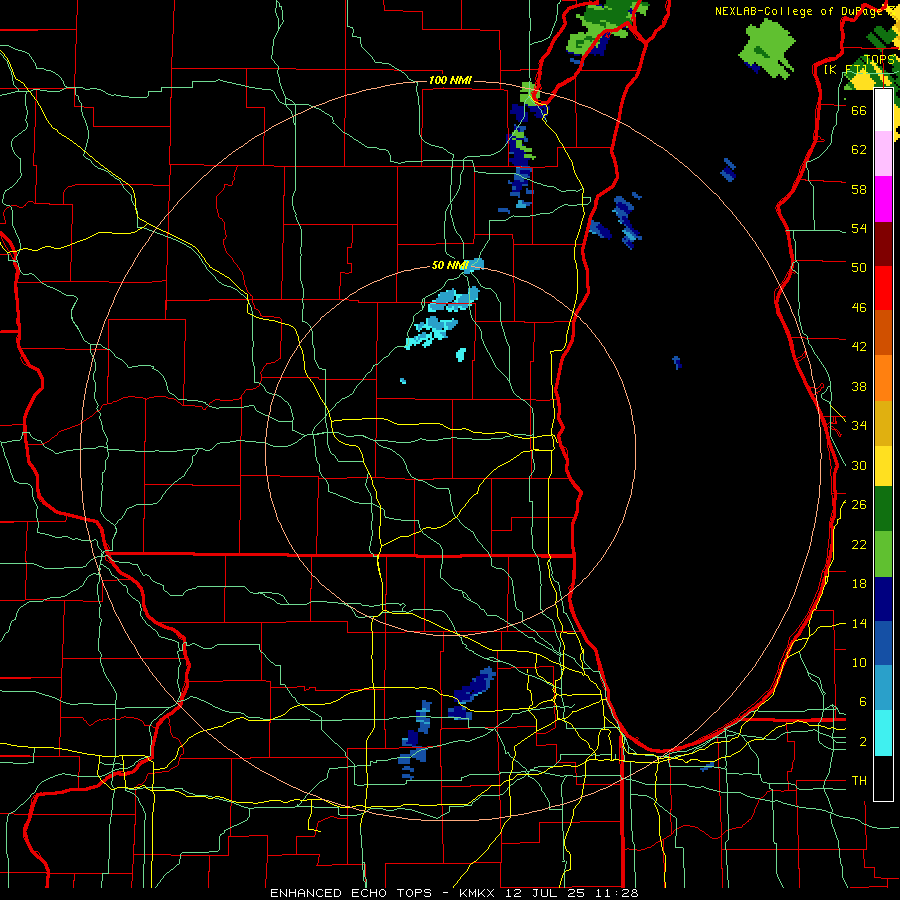
Task: Select the dark red legend color band
Action: (x=883, y=244)
